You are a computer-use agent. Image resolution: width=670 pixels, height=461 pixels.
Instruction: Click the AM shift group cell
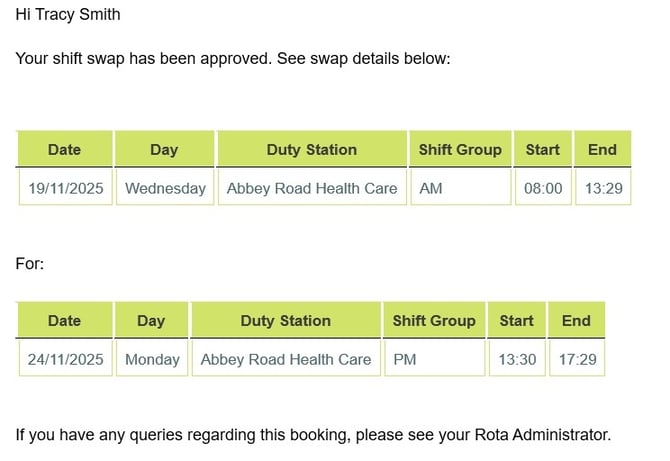point(460,188)
